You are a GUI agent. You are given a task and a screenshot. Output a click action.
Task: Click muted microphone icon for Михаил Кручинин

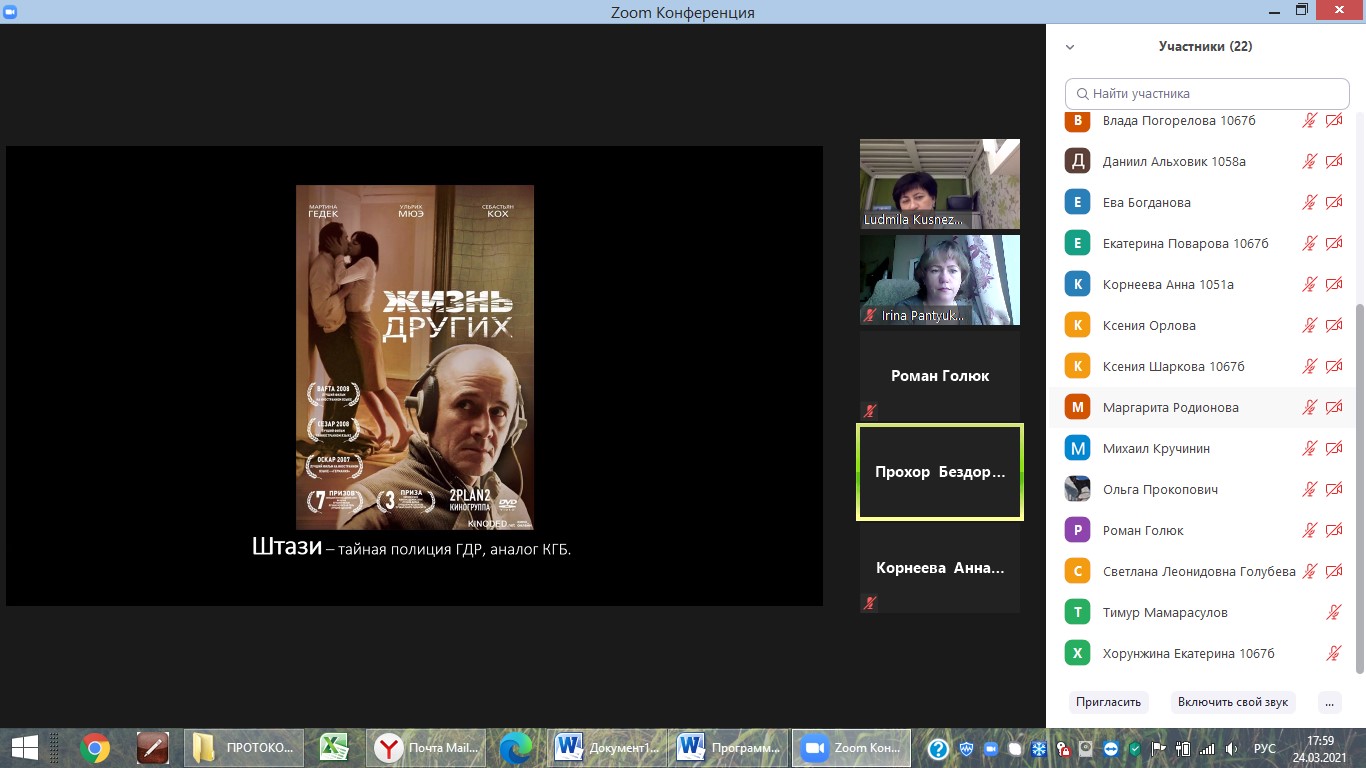coord(1309,448)
